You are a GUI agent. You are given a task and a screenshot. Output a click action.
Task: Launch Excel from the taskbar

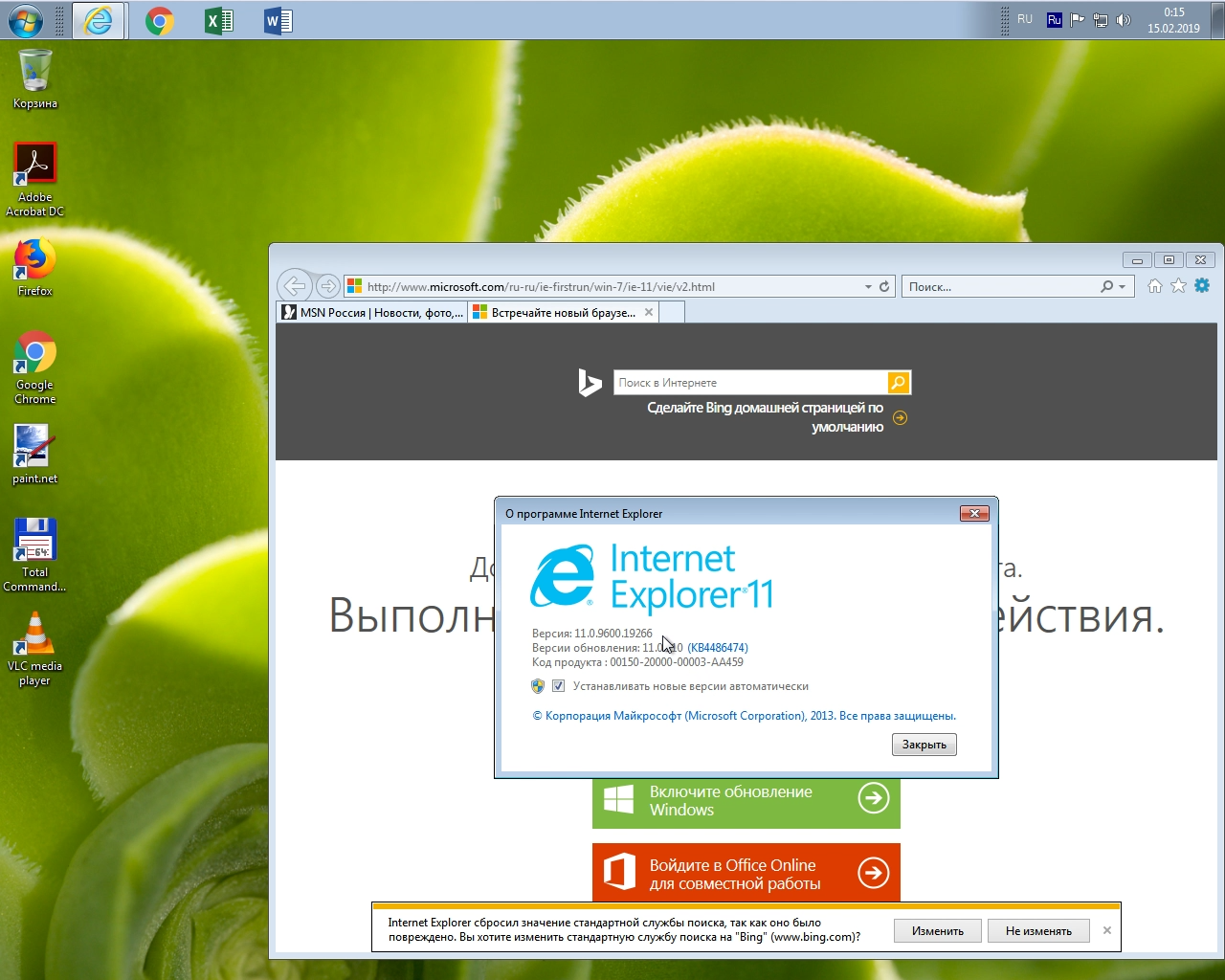[219, 20]
